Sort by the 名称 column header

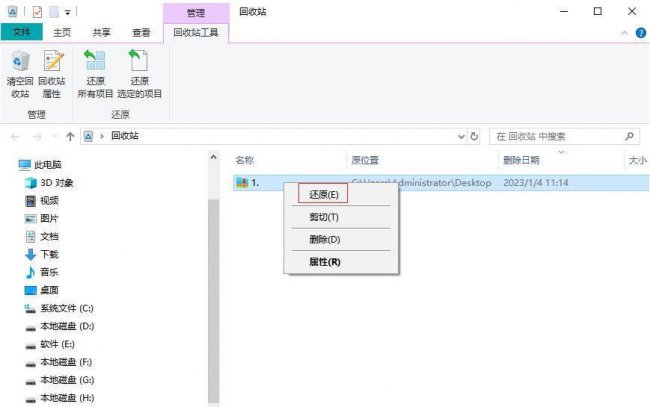(245, 160)
